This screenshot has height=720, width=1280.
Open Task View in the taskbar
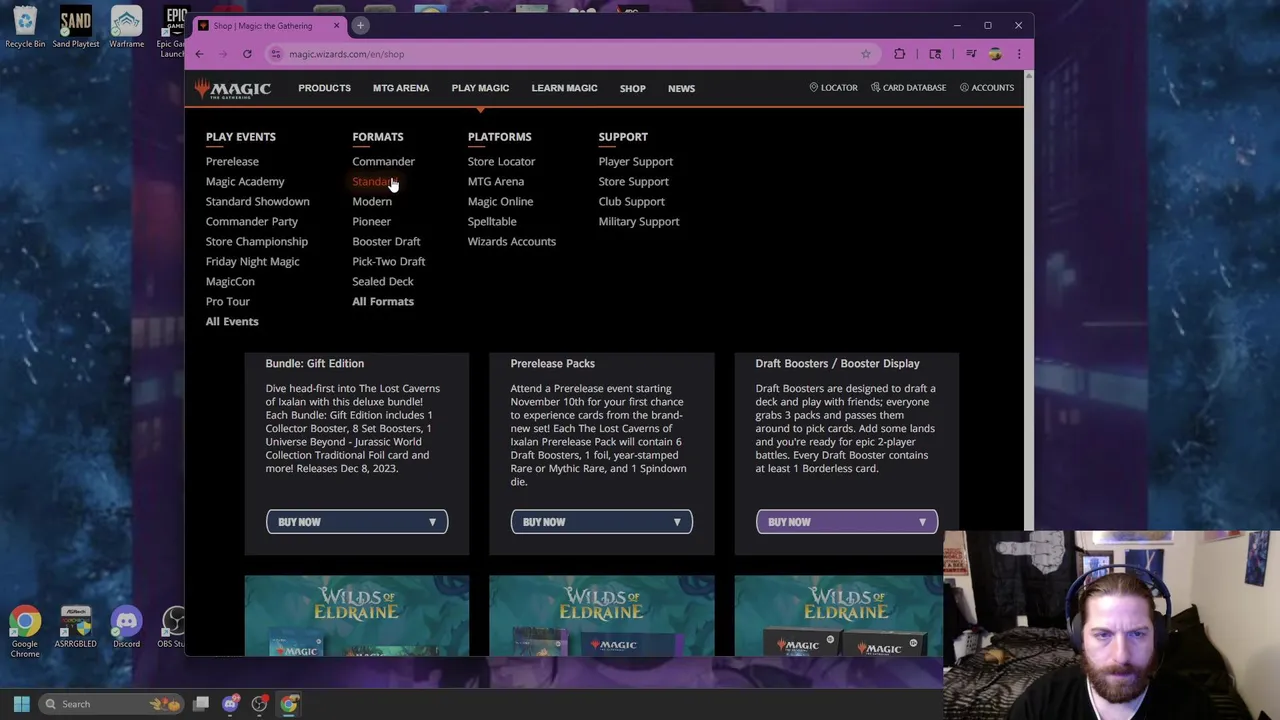(201, 704)
